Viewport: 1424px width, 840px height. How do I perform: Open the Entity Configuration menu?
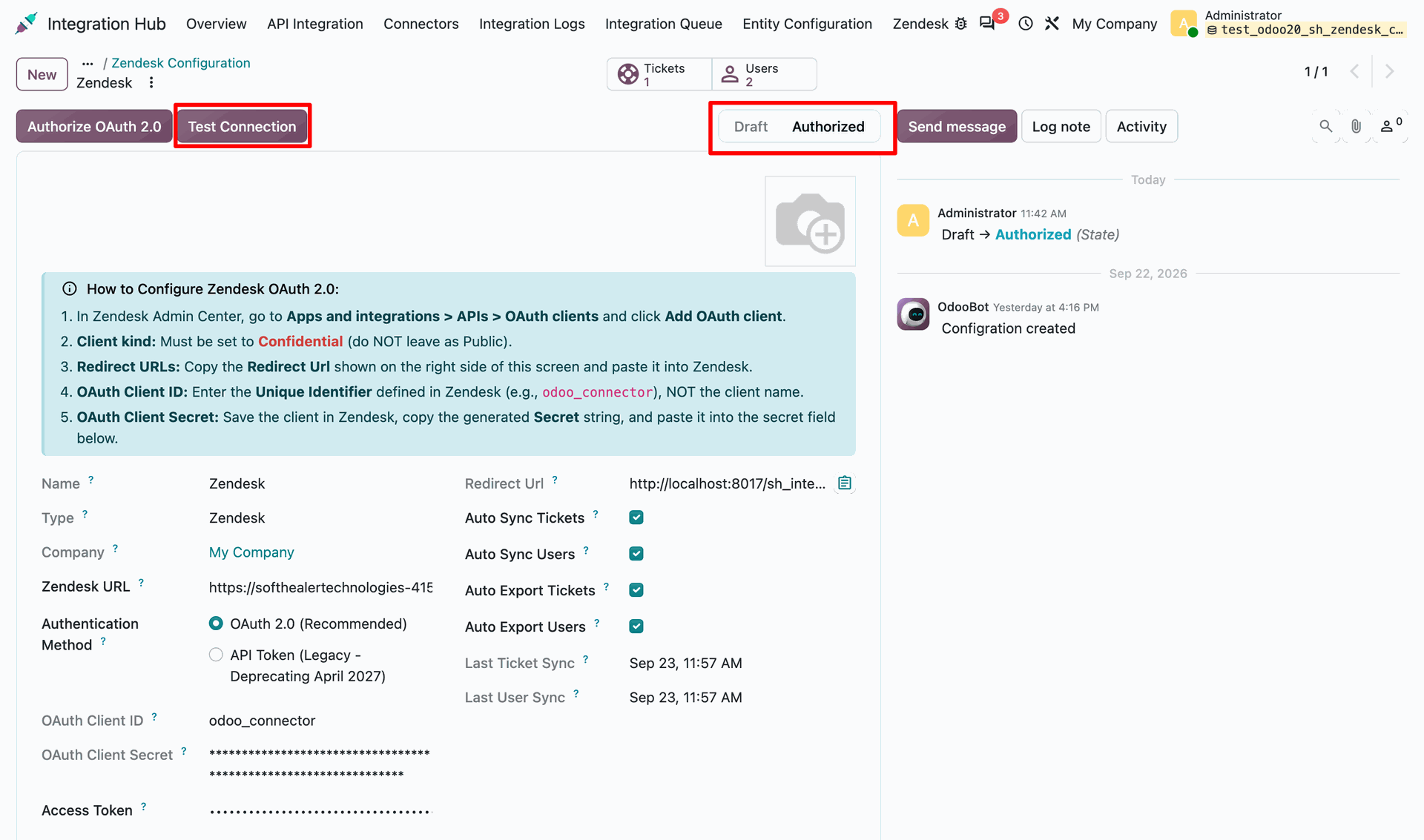(x=807, y=24)
